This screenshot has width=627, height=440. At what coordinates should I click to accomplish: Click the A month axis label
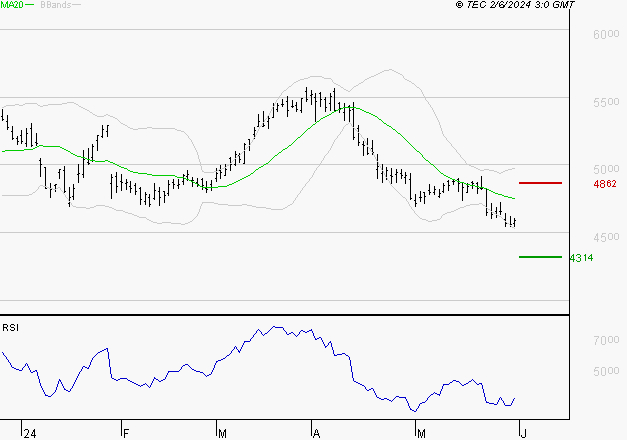pyautogui.click(x=317, y=434)
